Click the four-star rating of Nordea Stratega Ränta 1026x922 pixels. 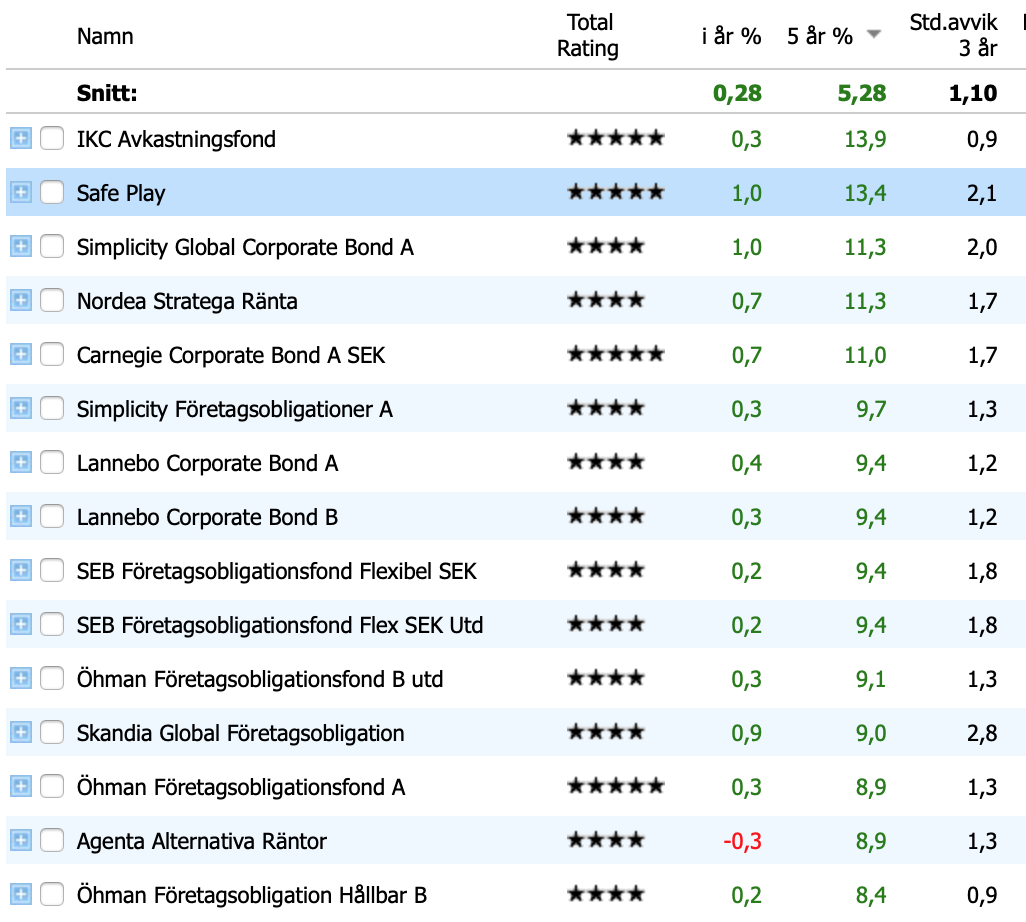606,300
